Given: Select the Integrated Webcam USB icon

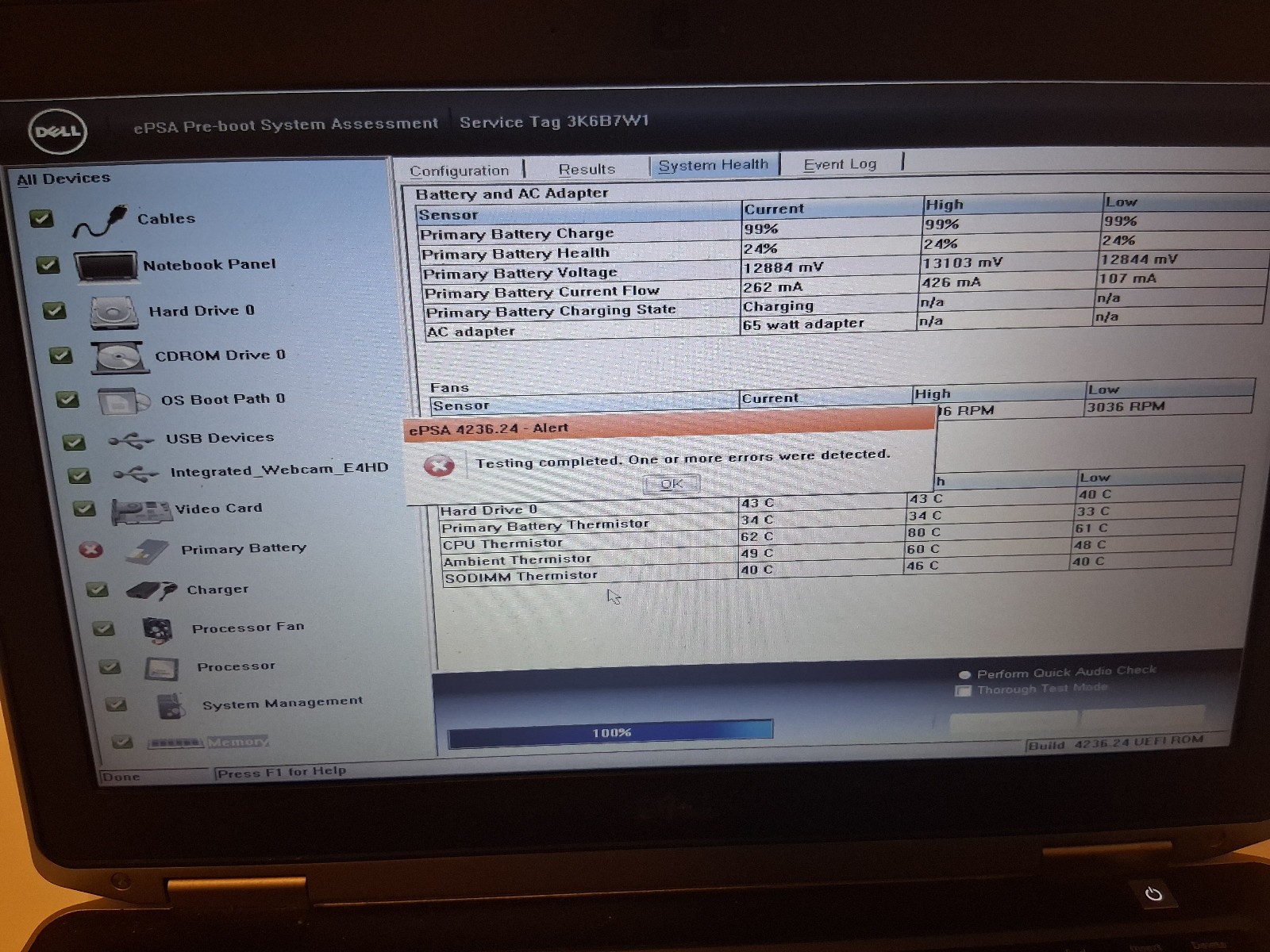Looking at the screenshot, I should (x=136, y=474).
